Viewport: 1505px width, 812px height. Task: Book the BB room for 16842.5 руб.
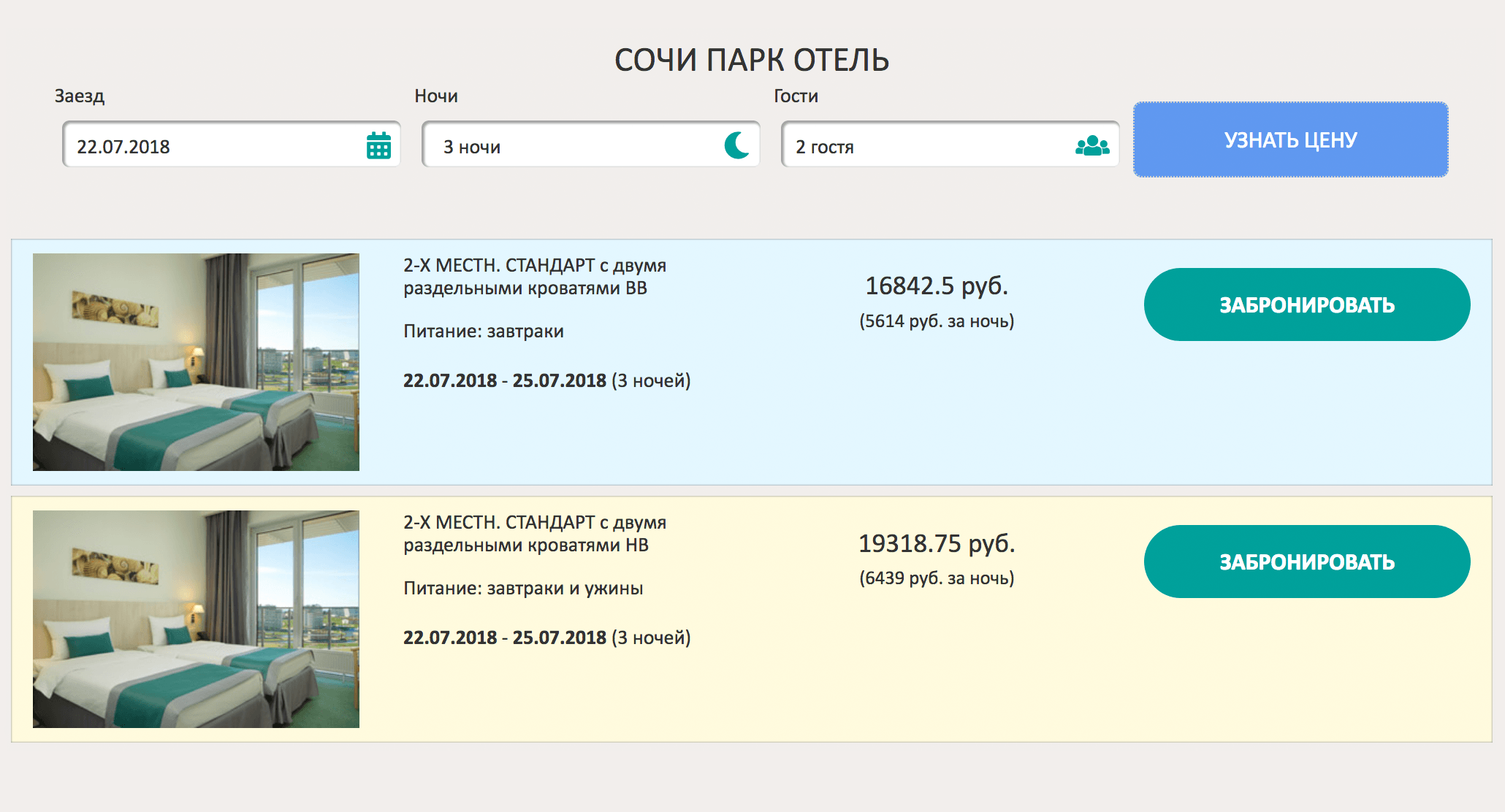tap(1307, 304)
